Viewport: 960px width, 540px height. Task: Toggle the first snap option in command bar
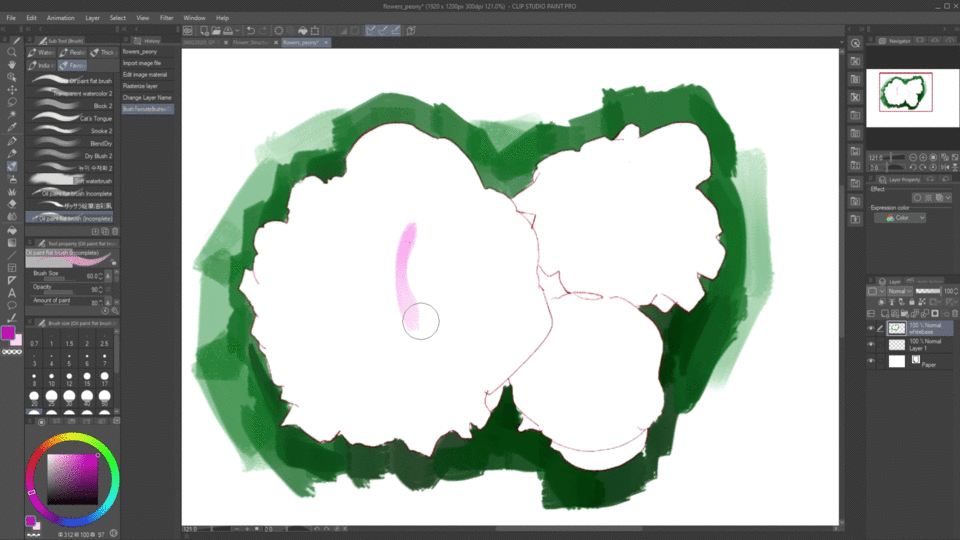click(x=370, y=30)
